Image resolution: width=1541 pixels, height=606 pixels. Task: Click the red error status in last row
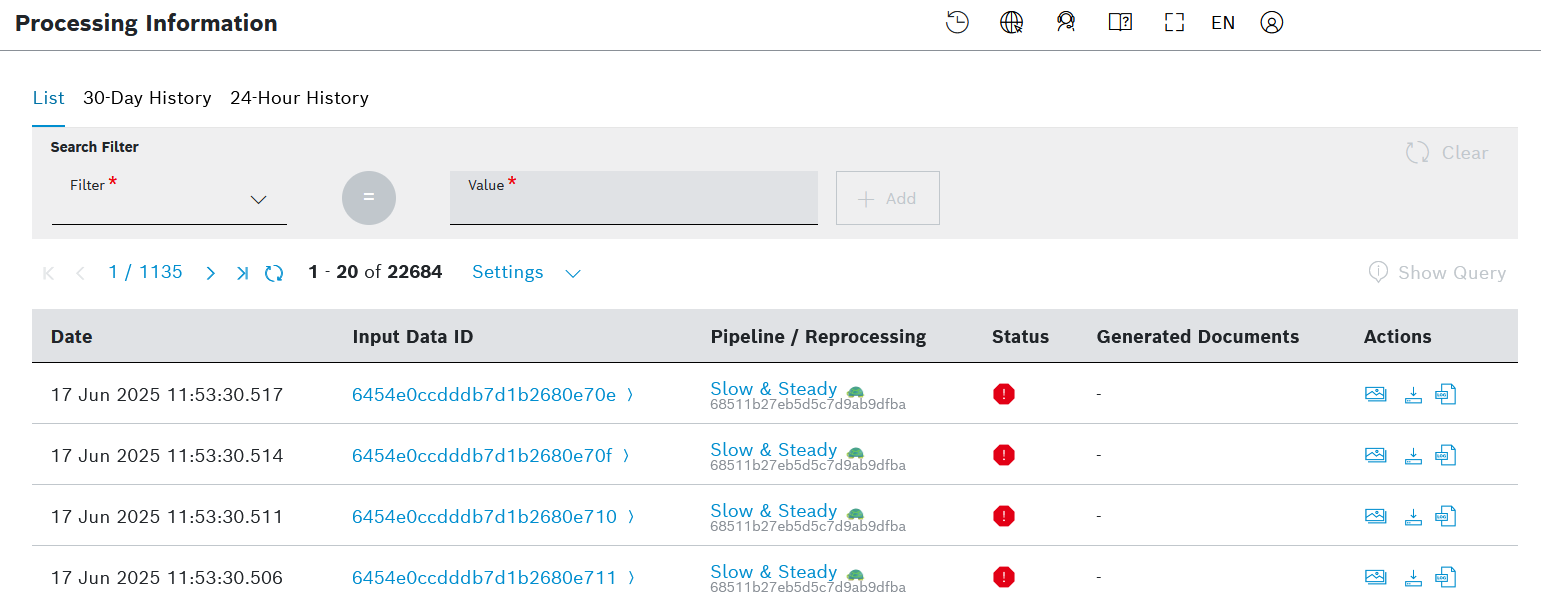tap(1003, 577)
